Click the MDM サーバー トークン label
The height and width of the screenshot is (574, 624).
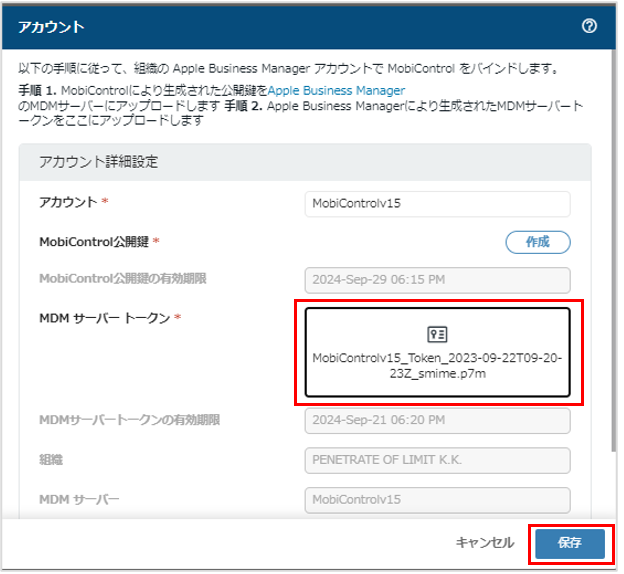105,318
